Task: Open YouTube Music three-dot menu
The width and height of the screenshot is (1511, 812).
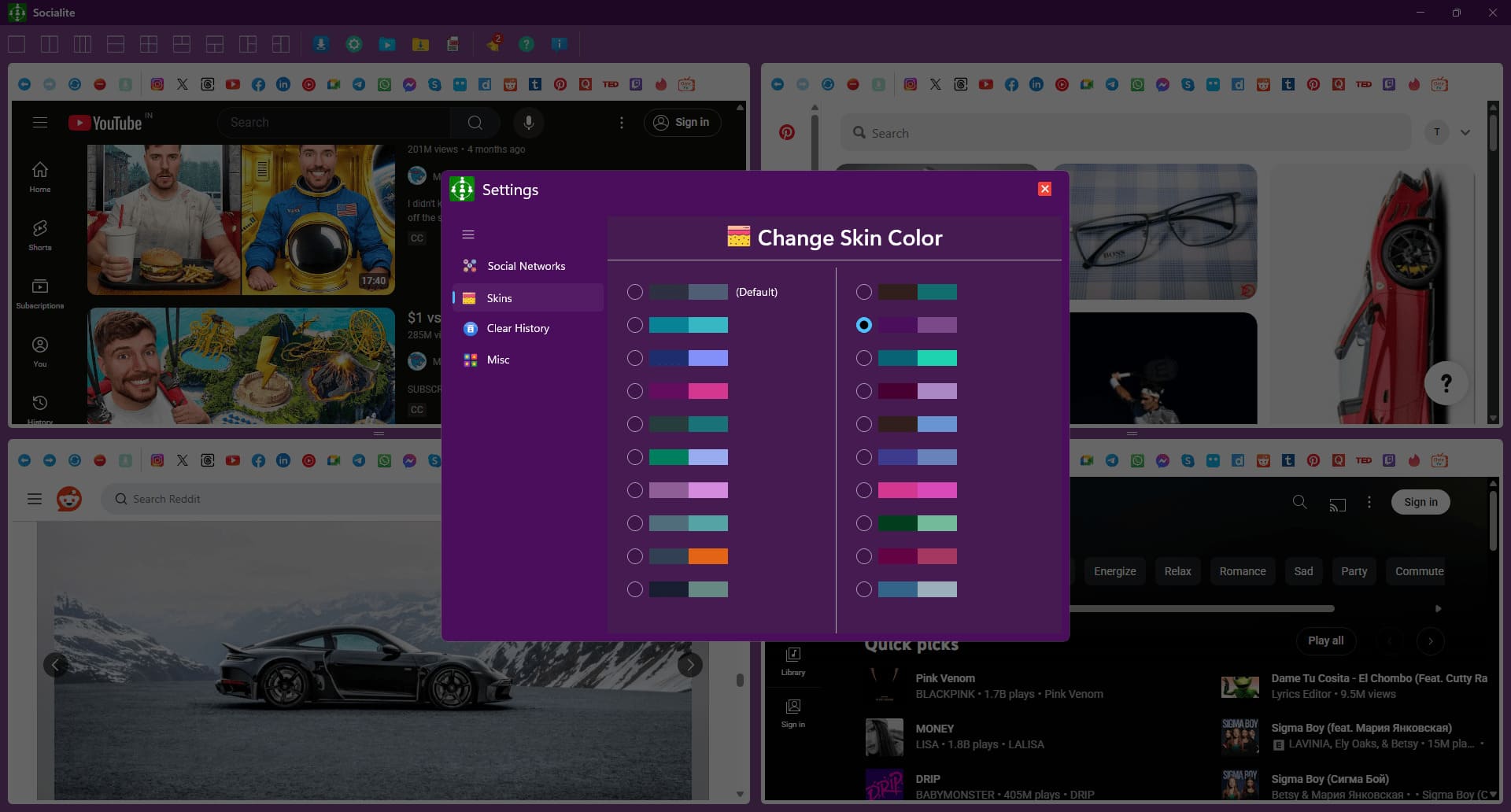Action: (1369, 502)
